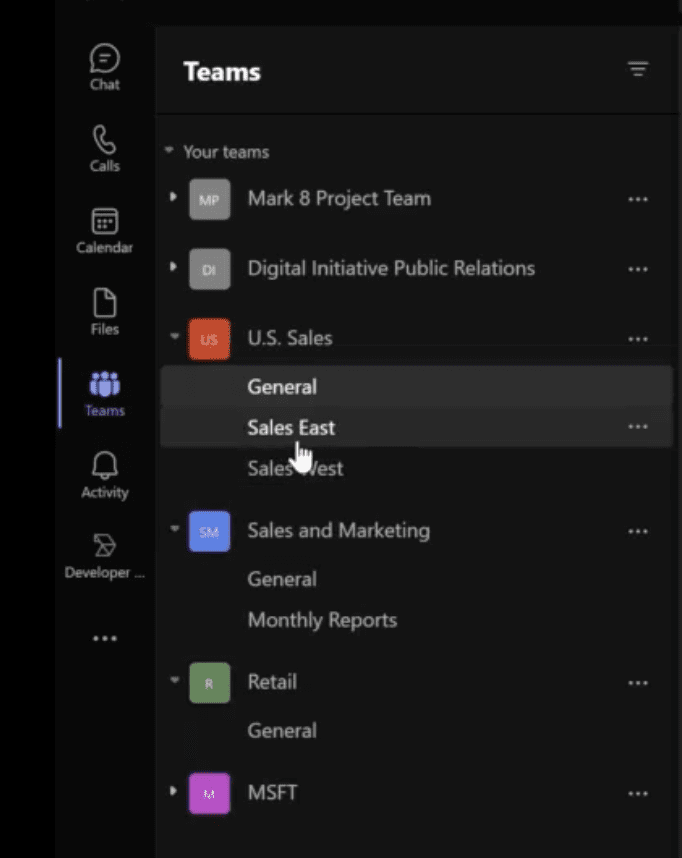This screenshot has width=682, height=858.
Task: Click the R avatar of Retail team
Action: [210, 683]
